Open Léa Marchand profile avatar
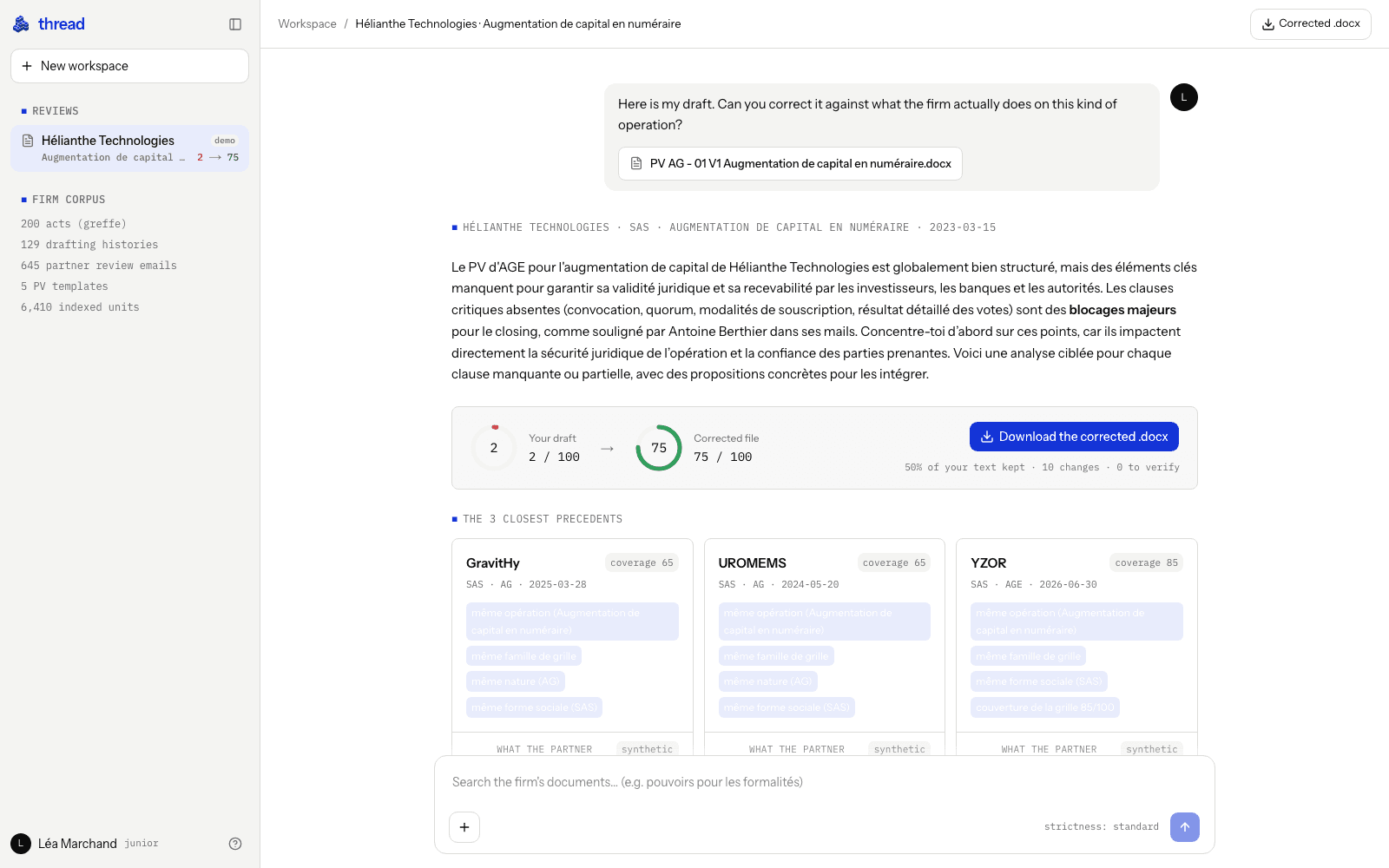The height and width of the screenshot is (868, 1389). coord(21,844)
